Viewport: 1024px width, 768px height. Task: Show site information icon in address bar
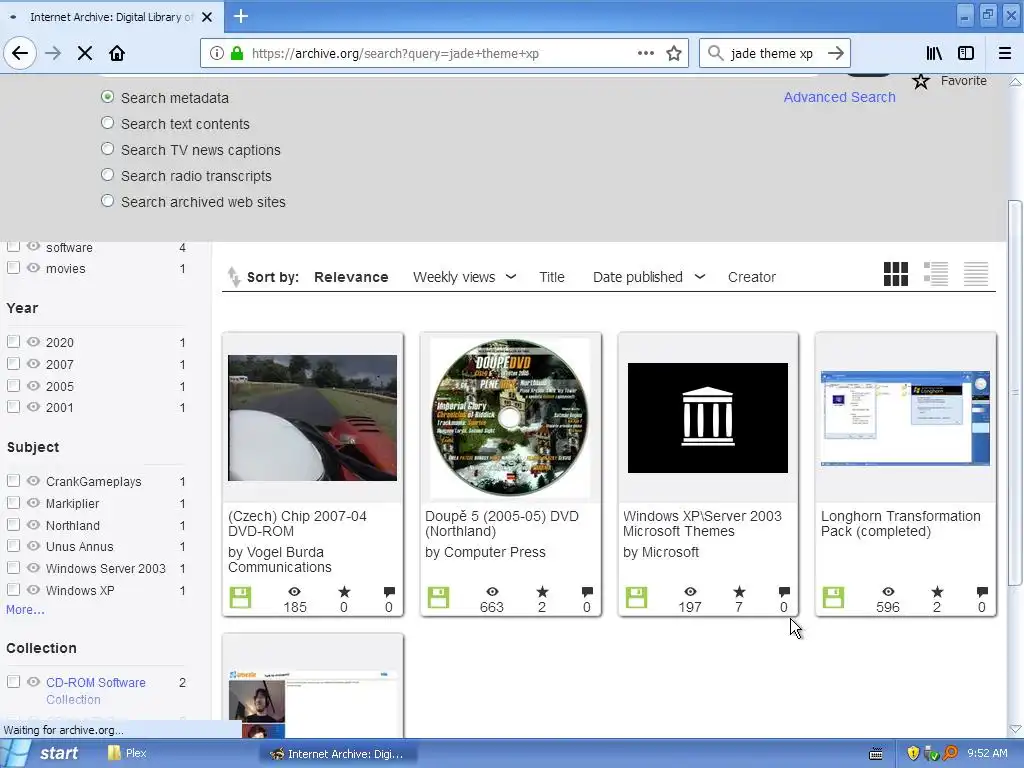click(x=217, y=54)
